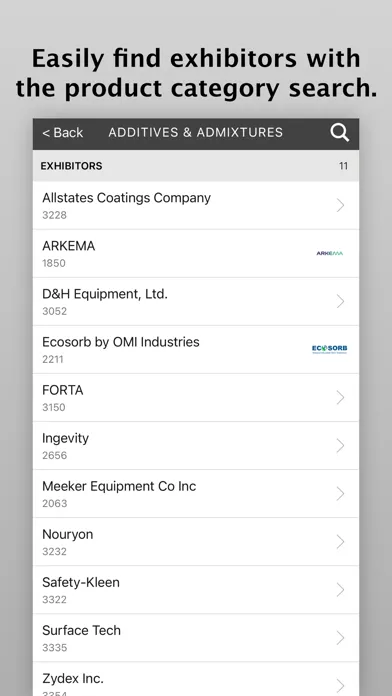Open the search magnifier icon
This screenshot has height=696, width=392.
(340, 133)
